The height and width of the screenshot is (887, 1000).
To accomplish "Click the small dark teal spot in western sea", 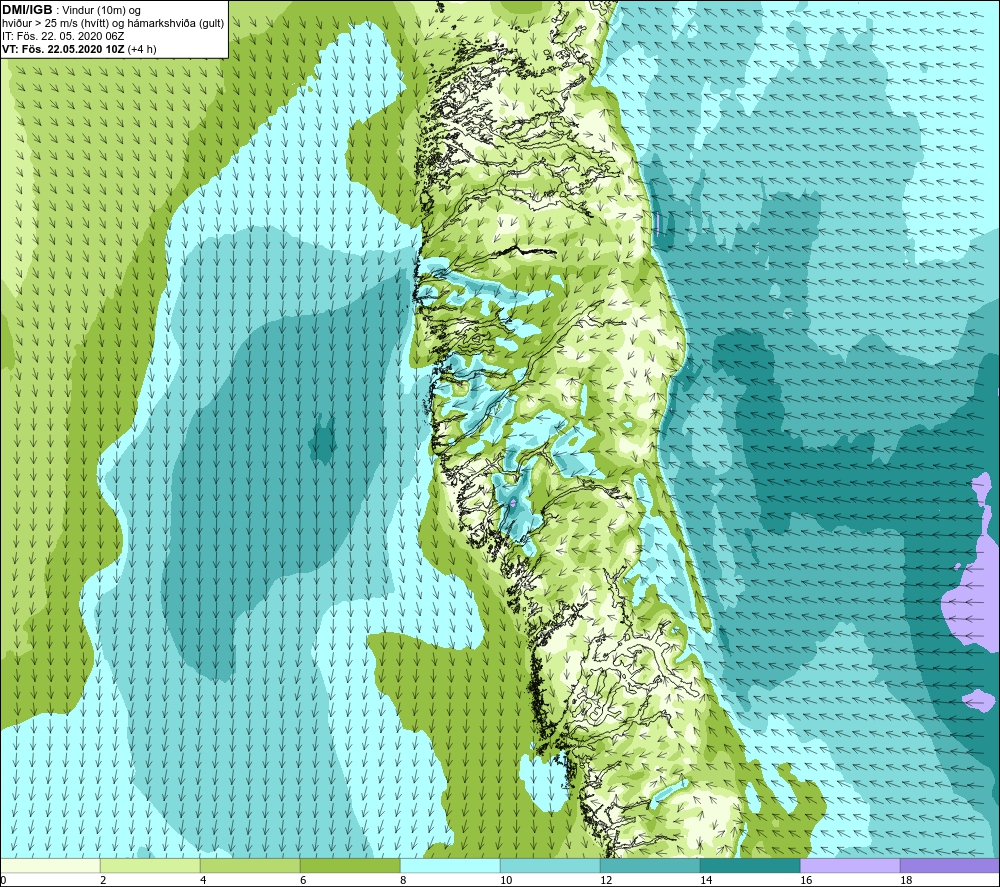I will 321,439.
